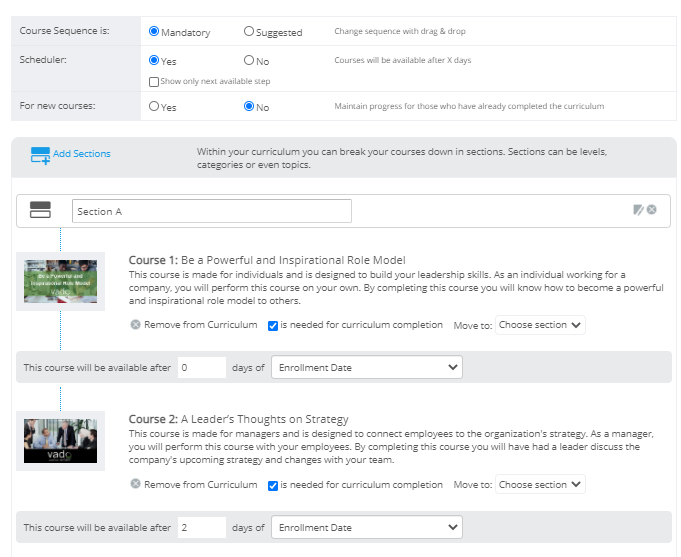681x557 pixels.
Task: Click the Course 2 title text
Action: pyautogui.click(x=238, y=419)
